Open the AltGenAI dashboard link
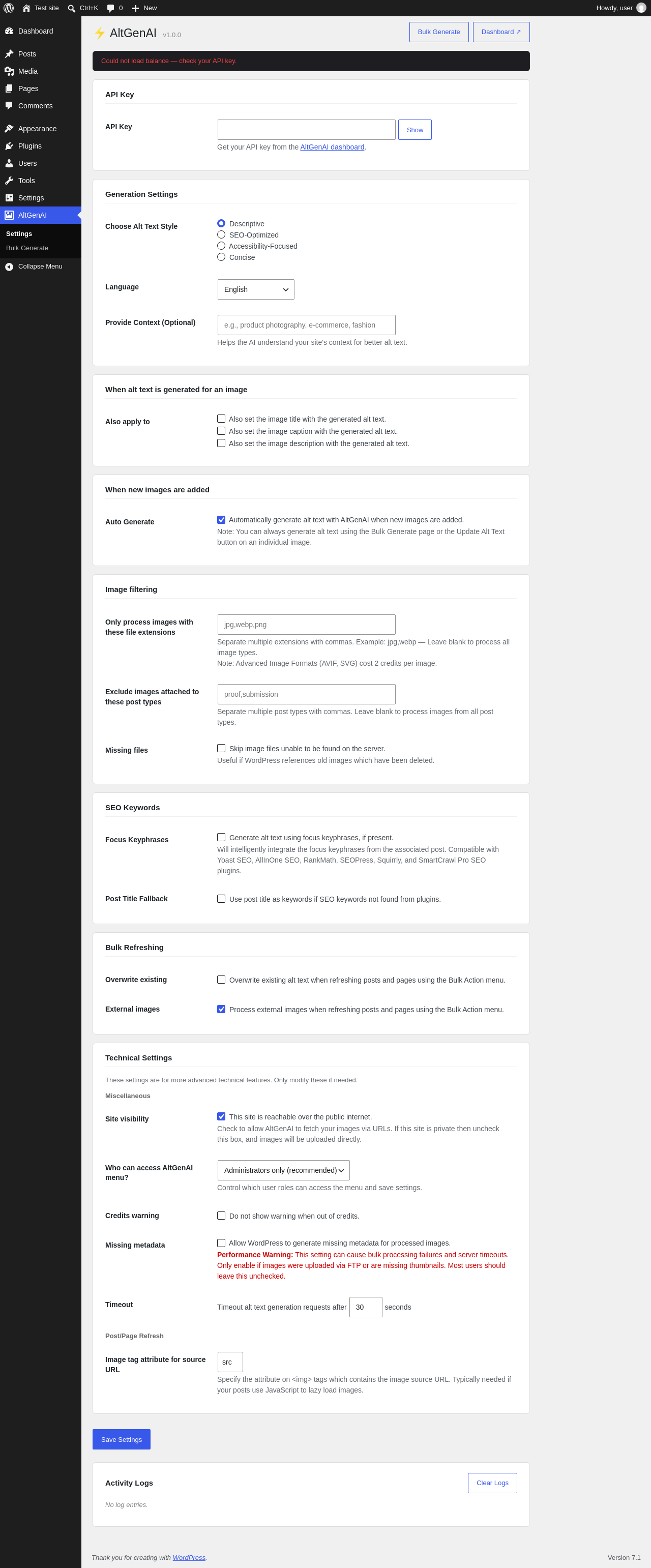Viewport: 651px width, 1568px height. pyautogui.click(x=332, y=147)
